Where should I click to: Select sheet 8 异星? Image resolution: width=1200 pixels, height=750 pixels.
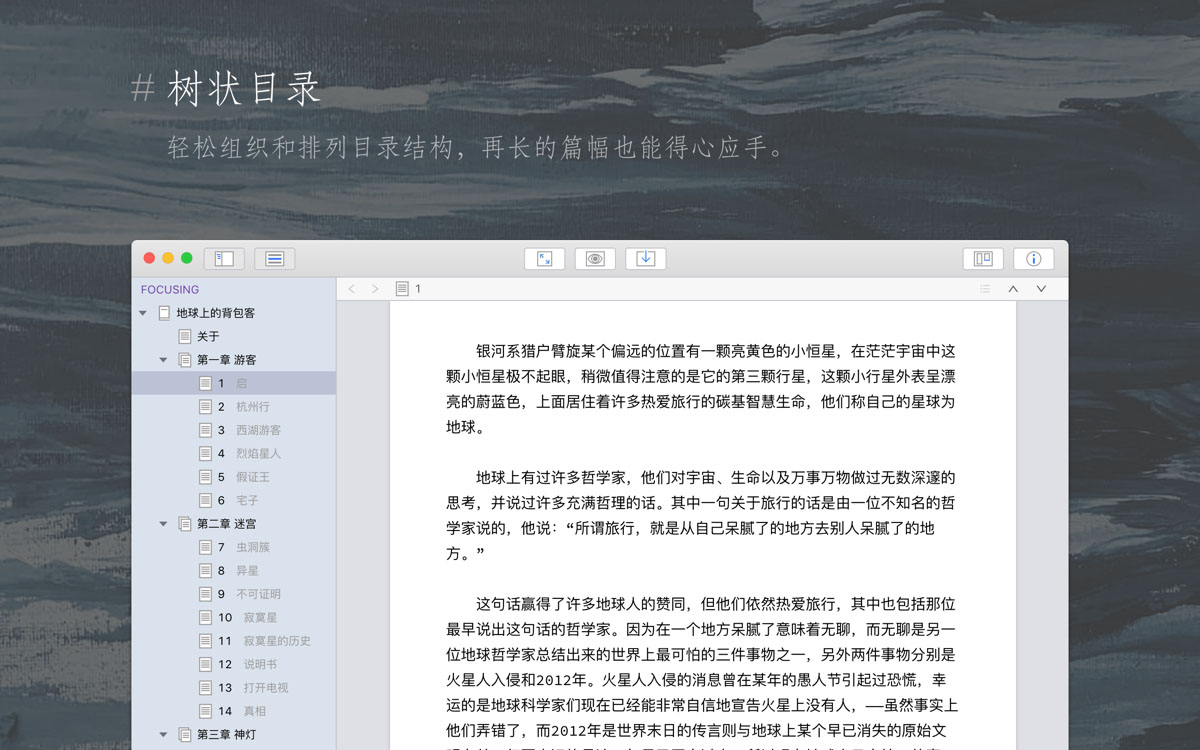[x=234, y=571]
